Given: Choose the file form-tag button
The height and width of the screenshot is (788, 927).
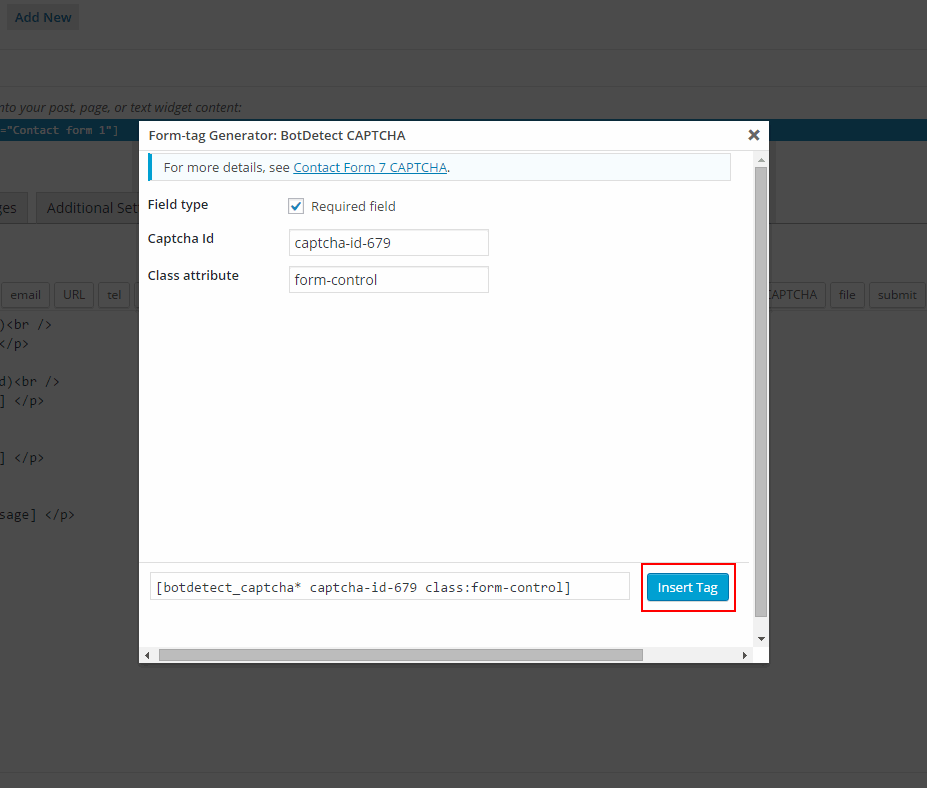Looking at the screenshot, I should coord(847,295).
